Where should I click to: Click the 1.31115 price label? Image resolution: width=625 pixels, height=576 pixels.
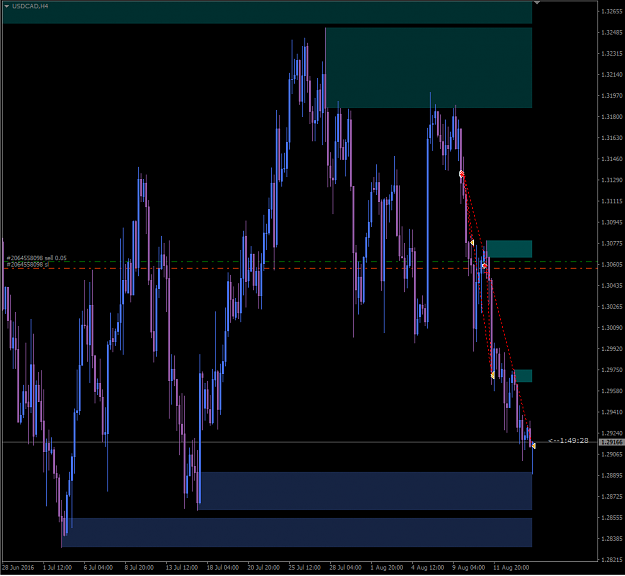[612, 201]
